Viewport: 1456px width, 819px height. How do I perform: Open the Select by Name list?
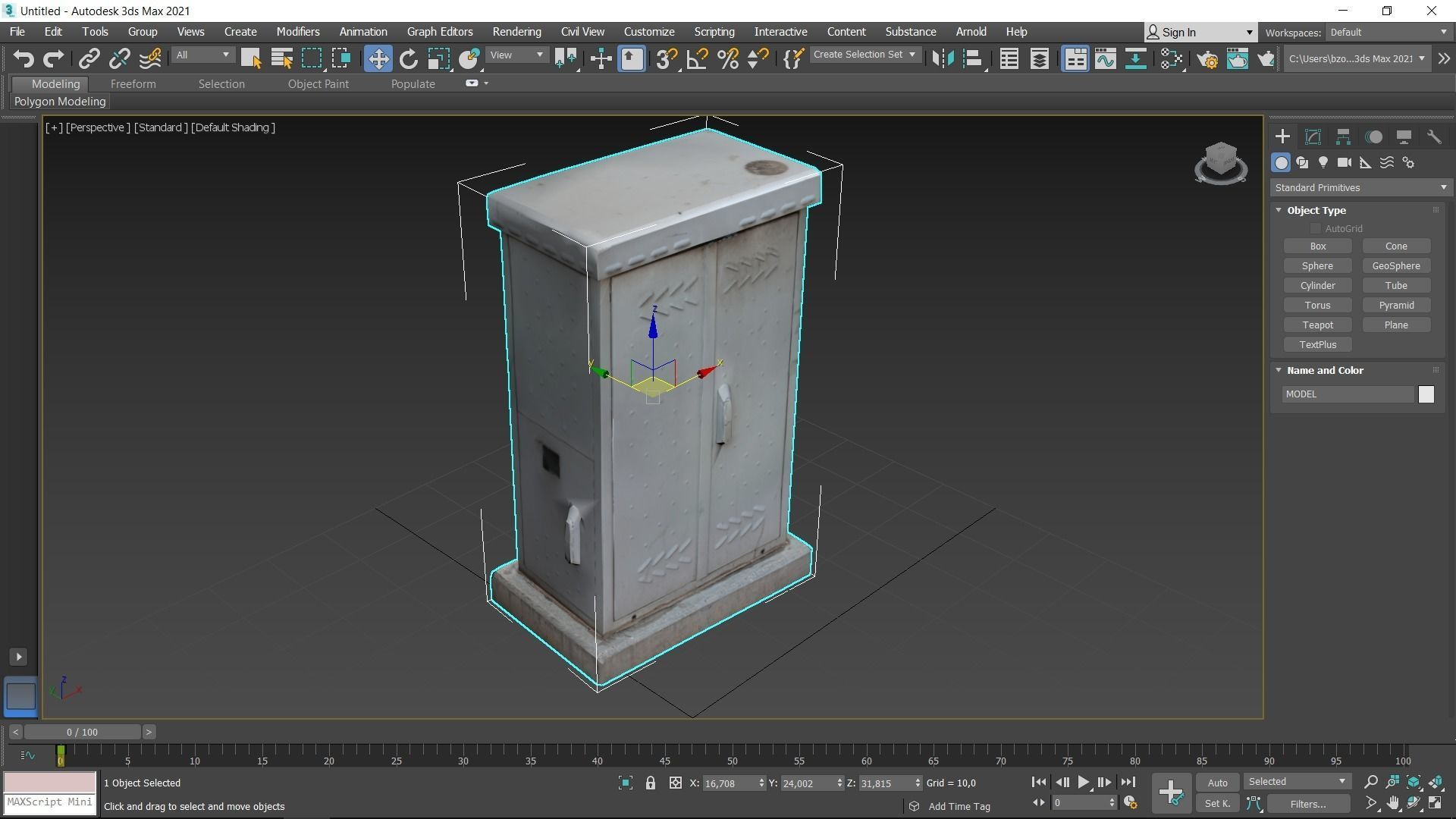281,58
